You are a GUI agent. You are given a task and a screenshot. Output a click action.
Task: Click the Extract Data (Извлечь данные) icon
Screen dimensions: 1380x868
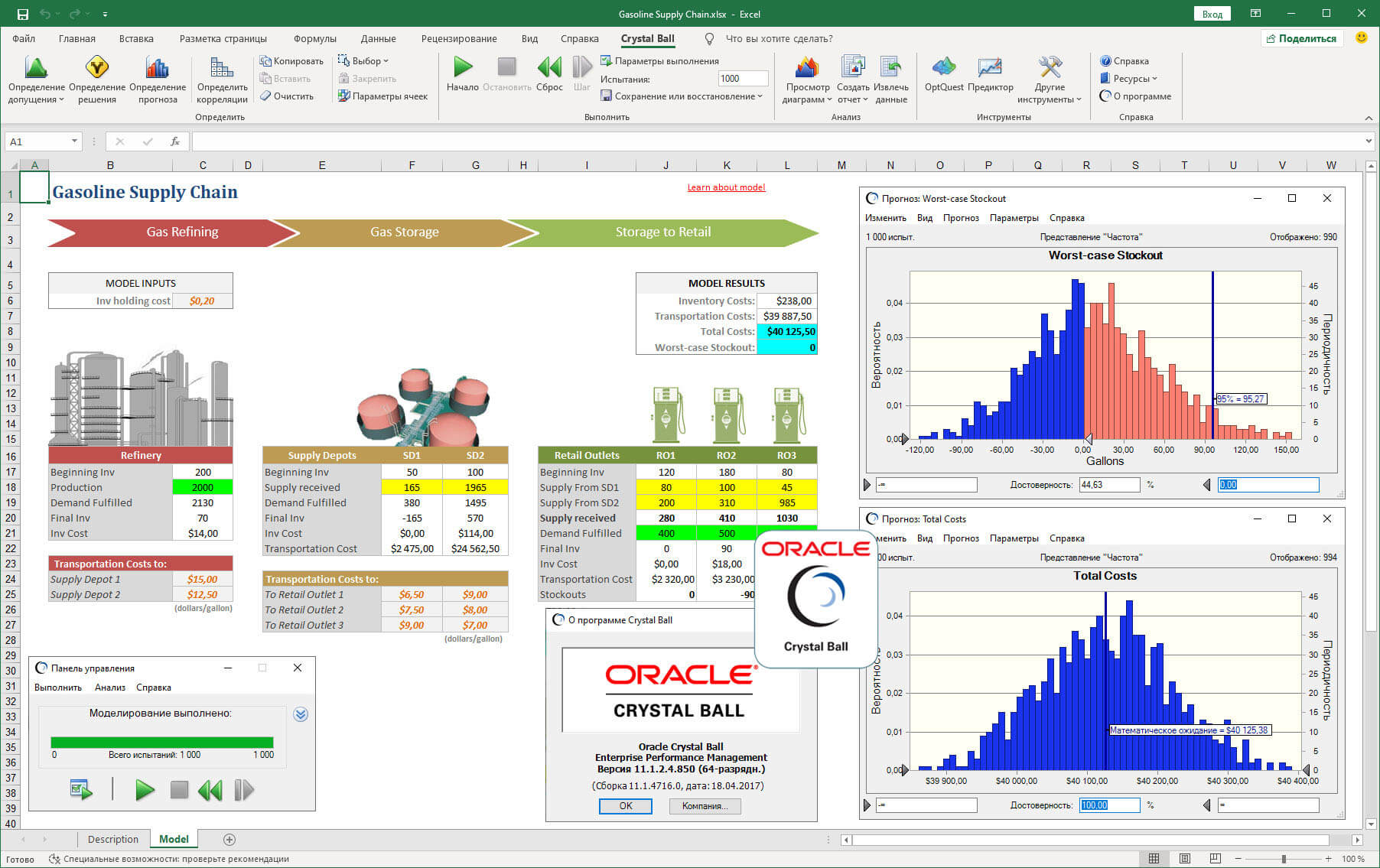click(890, 67)
